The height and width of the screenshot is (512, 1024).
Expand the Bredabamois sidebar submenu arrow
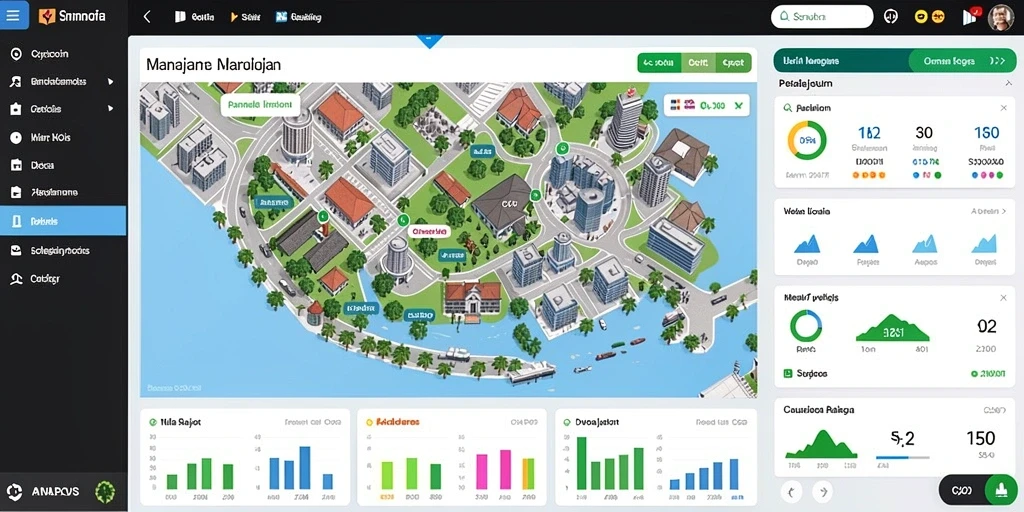coord(110,82)
